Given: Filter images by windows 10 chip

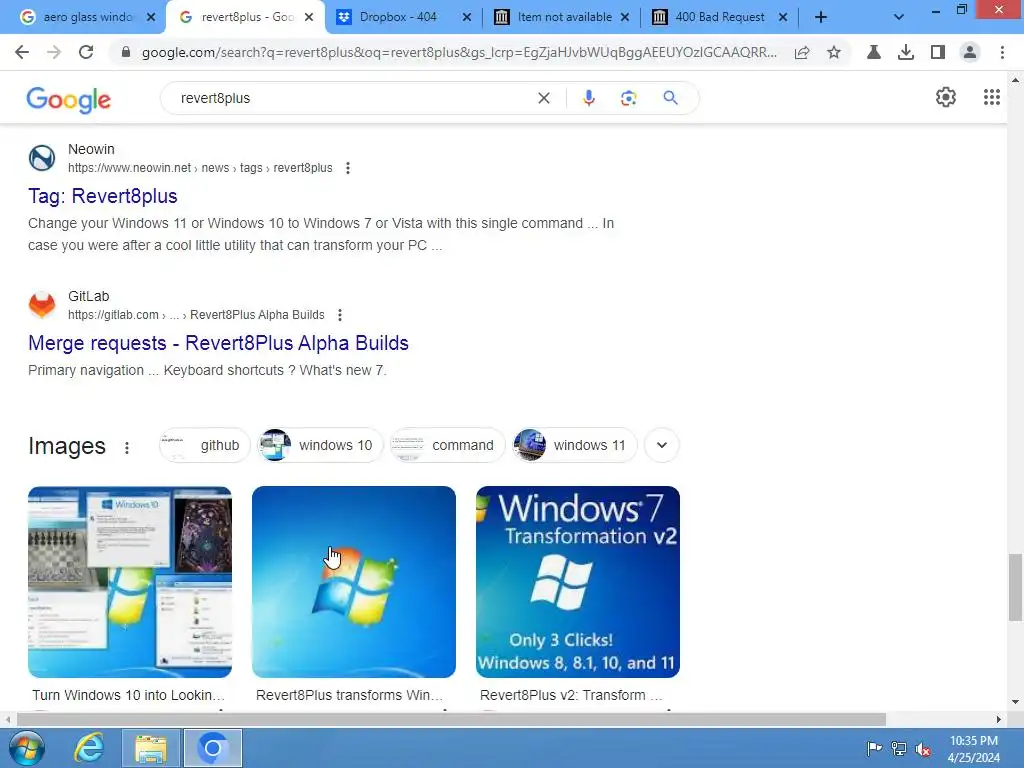Looking at the screenshot, I should click(320, 445).
